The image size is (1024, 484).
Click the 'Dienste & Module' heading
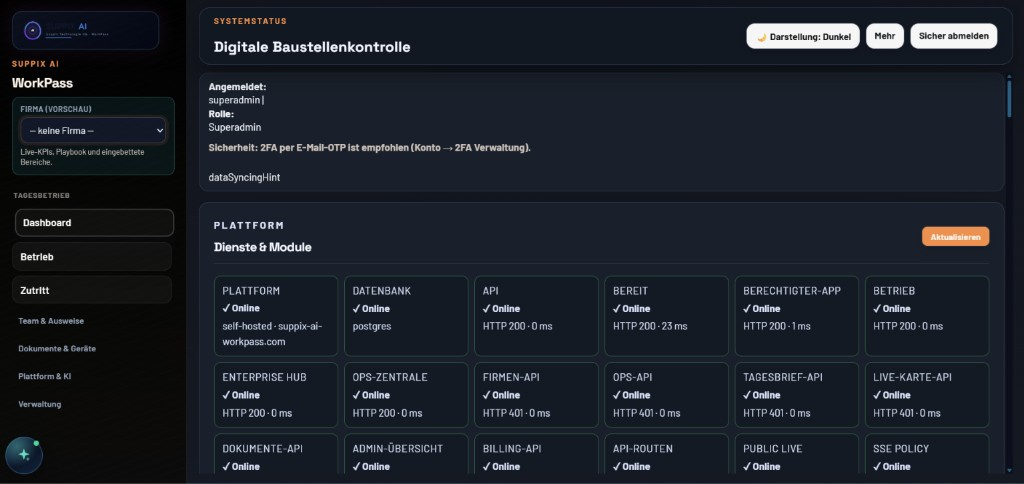(x=263, y=248)
